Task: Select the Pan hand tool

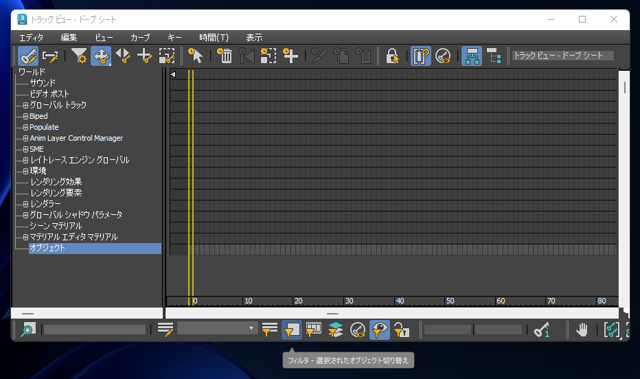Action: (x=582, y=330)
